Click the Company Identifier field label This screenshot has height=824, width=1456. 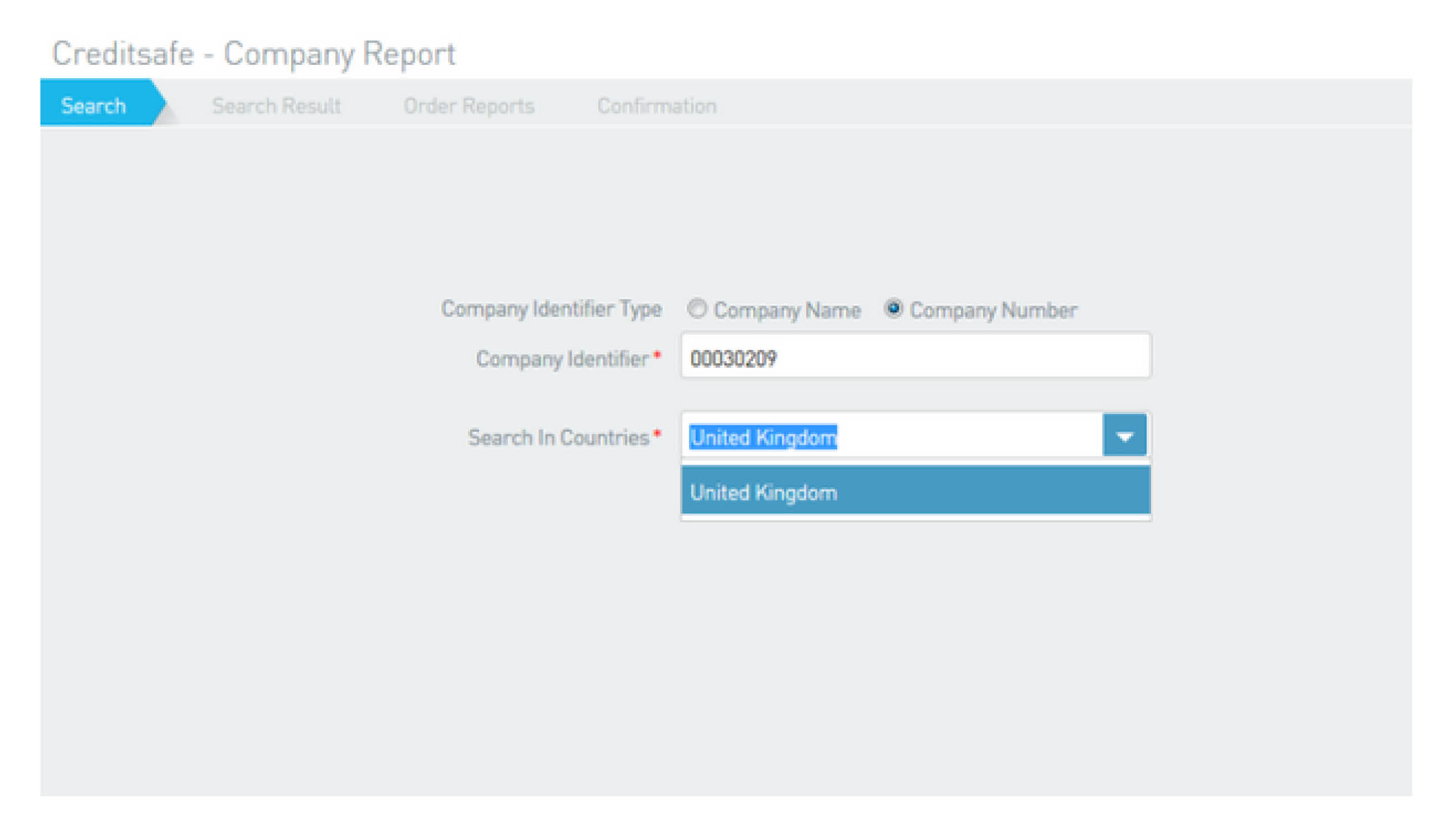(x=562, y=359)
